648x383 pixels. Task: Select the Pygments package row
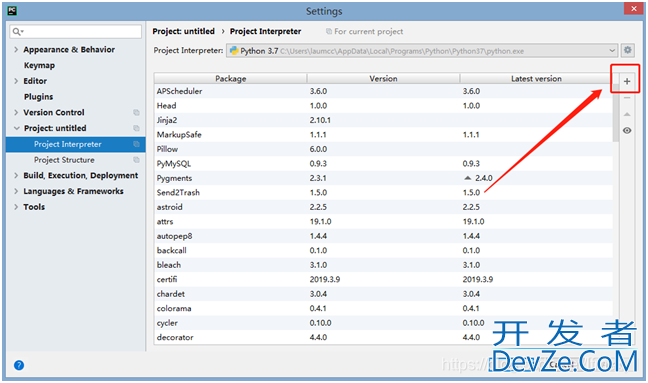[384, 178]
